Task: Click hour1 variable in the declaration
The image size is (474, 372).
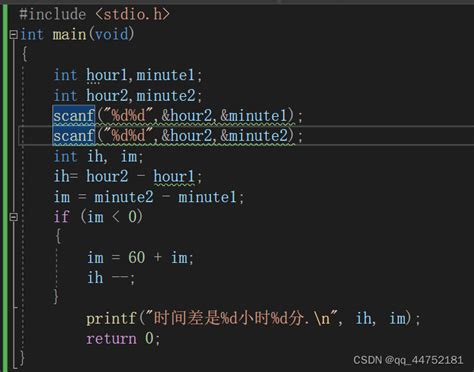Action: point(107,75)
